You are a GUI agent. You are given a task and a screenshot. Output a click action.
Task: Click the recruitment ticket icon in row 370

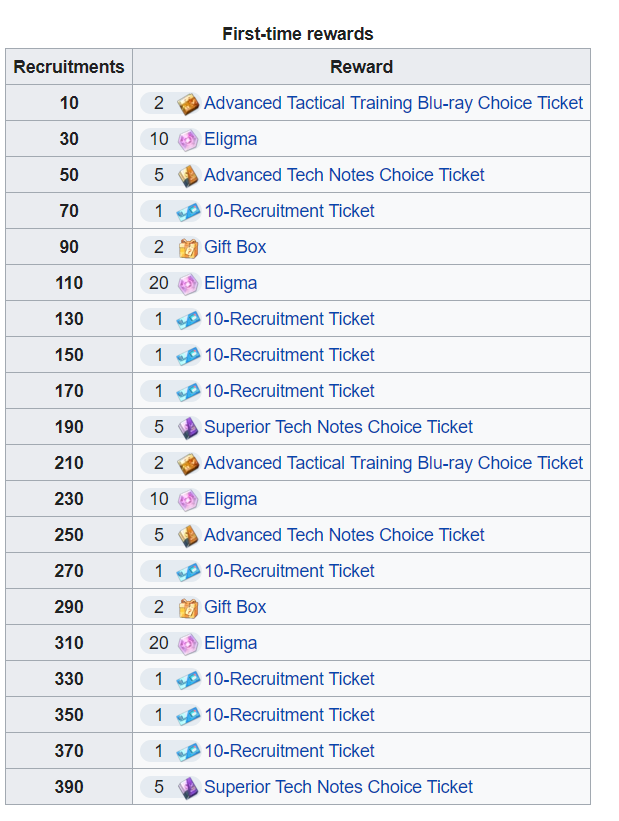(188, 752)
